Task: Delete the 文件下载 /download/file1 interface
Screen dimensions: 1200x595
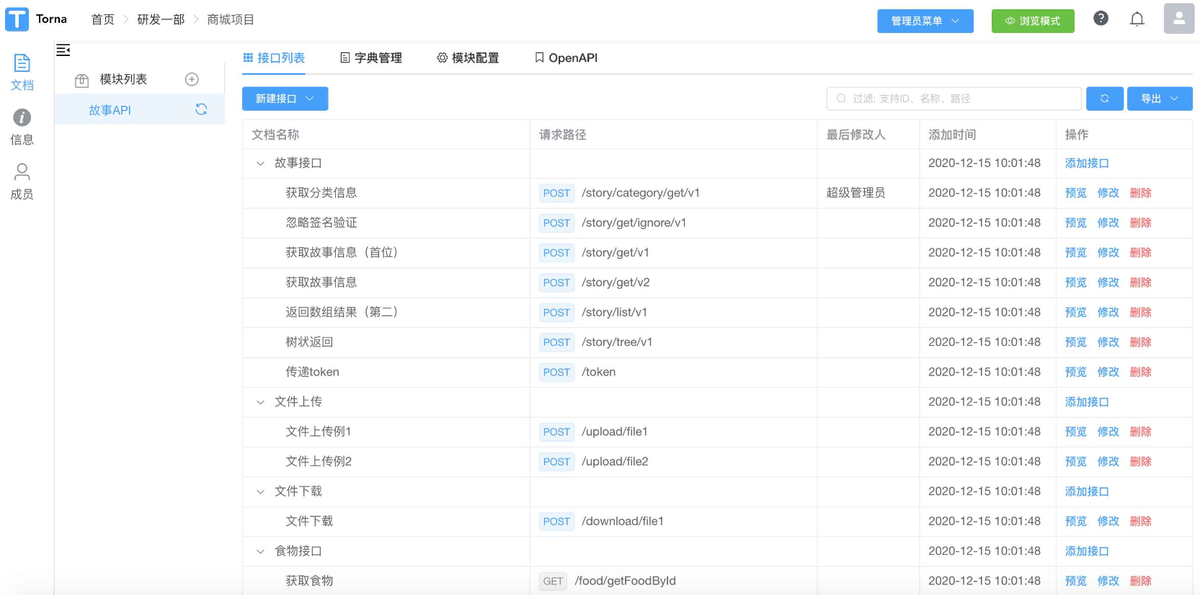Action: coord(1140,521)
